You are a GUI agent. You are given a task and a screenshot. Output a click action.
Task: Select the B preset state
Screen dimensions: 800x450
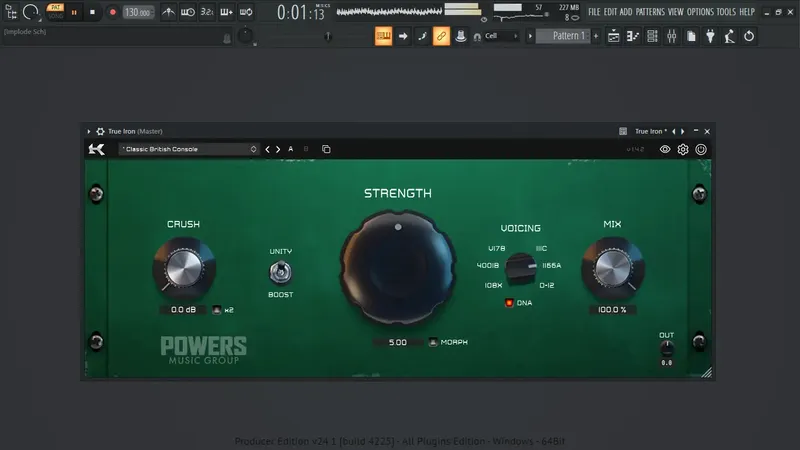coord(306,149)
